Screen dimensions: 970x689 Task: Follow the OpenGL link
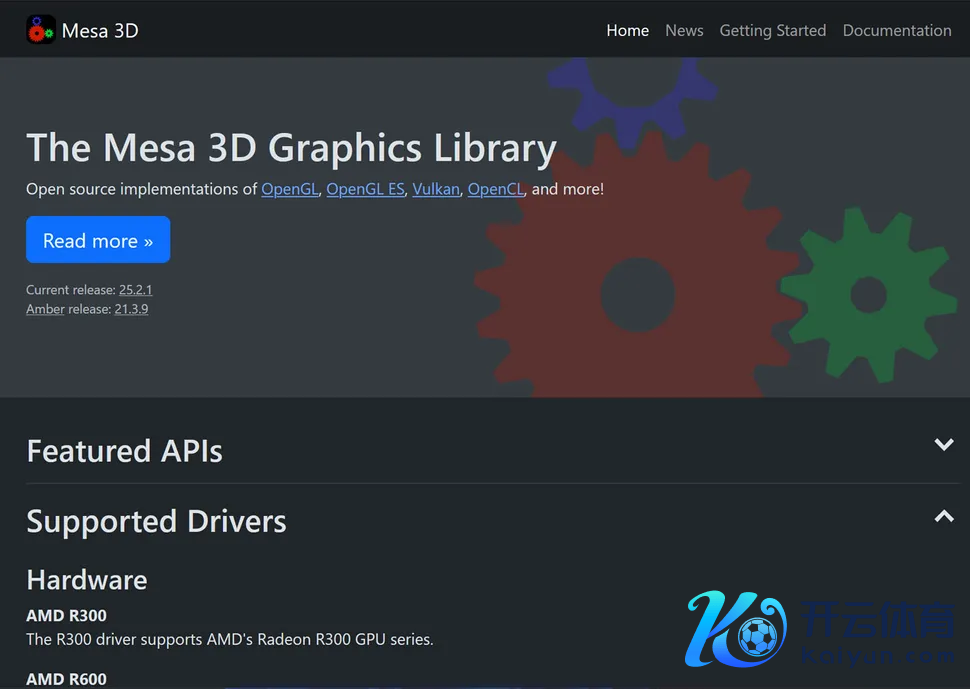click(289, 189)
